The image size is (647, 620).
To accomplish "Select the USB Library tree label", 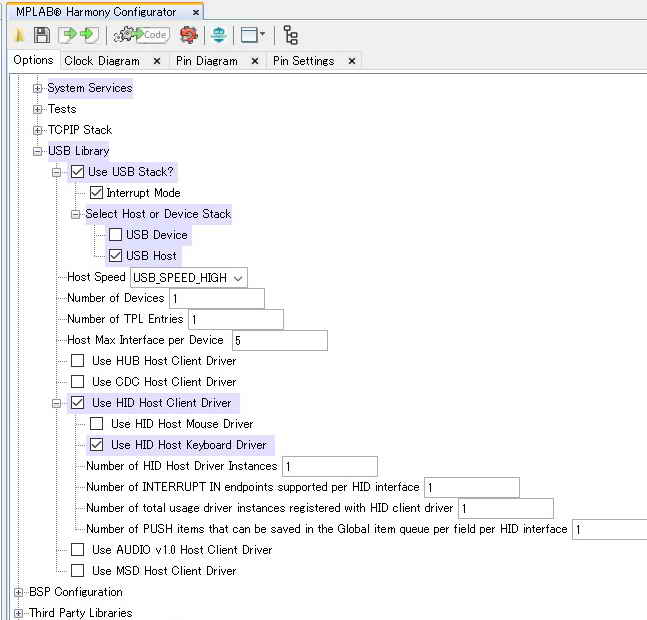I will 78,151.
